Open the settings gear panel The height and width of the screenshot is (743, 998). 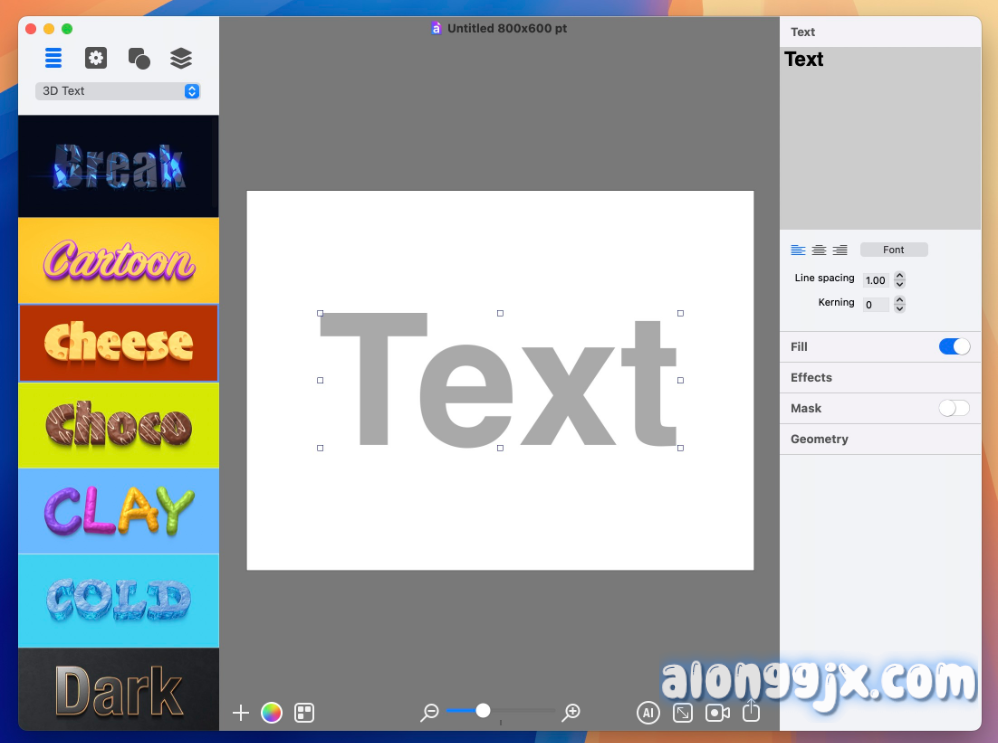pos(96,58)
